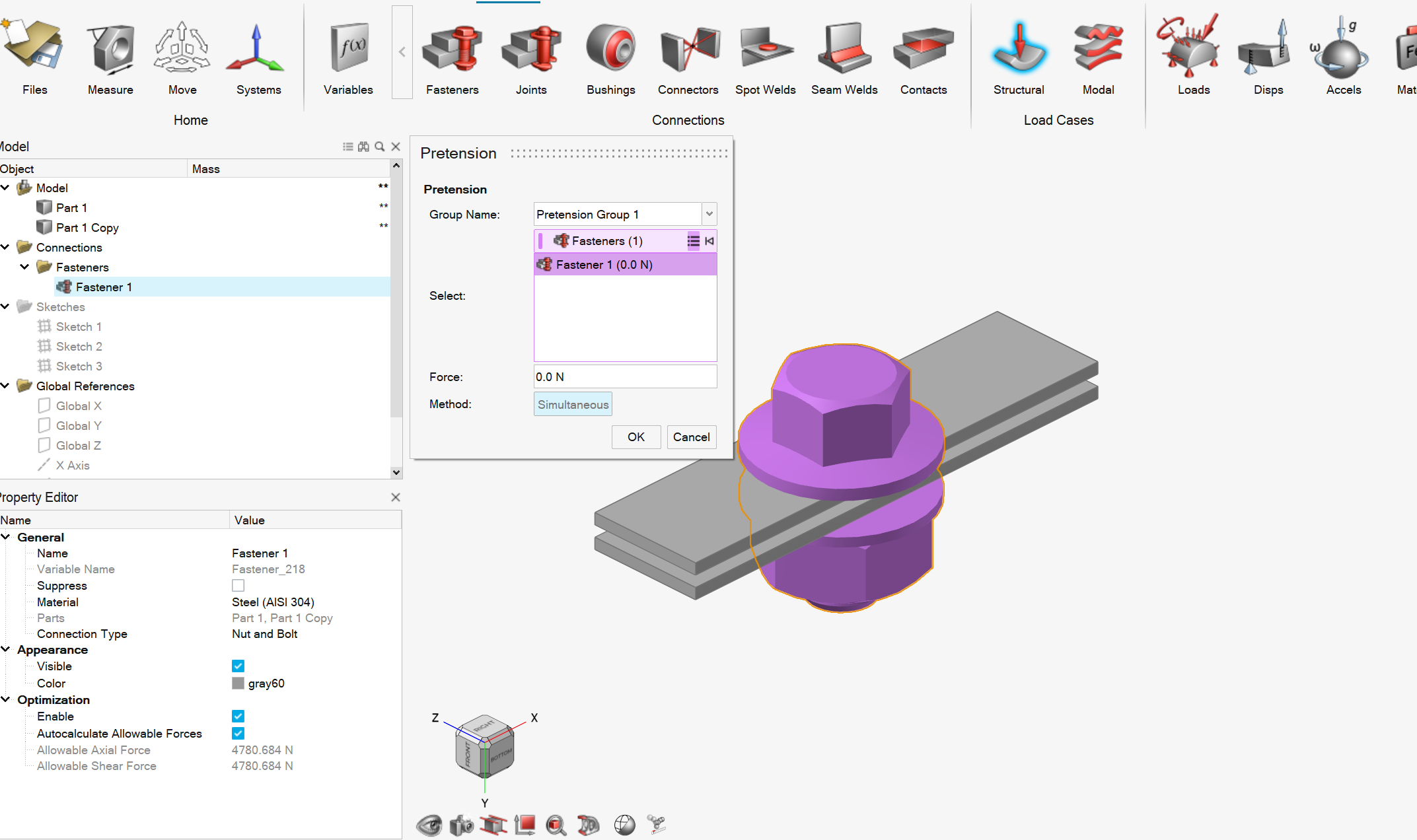Select Fastener 1 (0.0 N) list entry

pyautogui.click(x=625, y=265)
